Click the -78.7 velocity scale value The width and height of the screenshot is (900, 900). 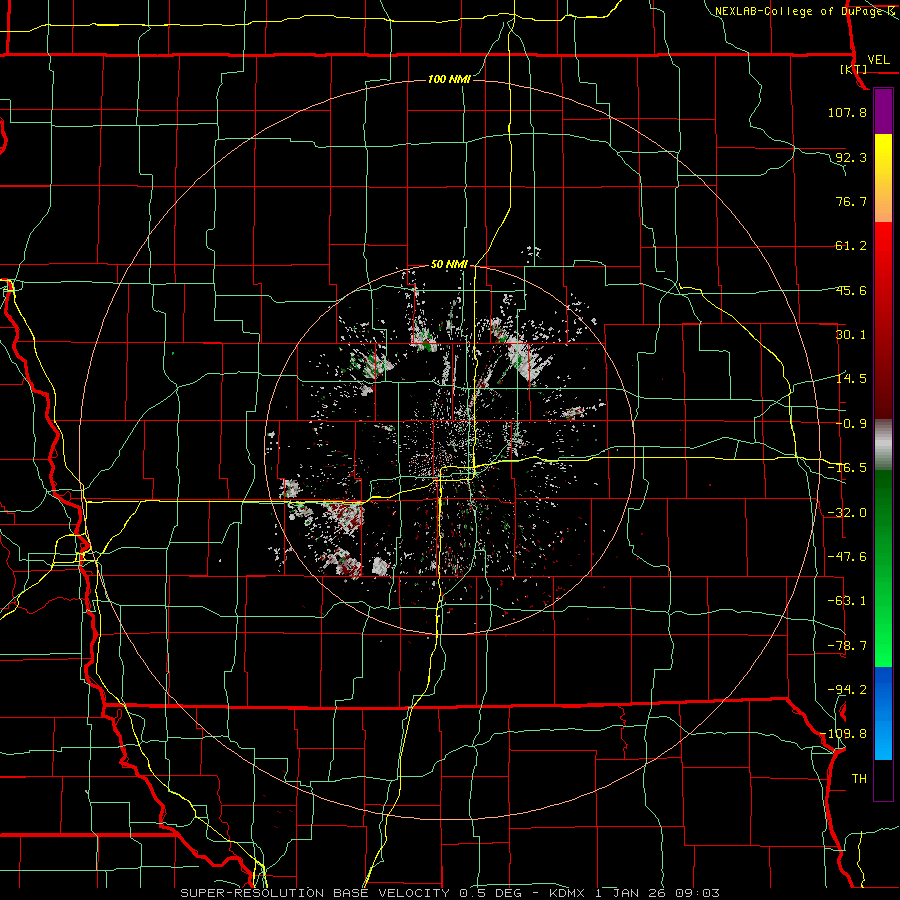coord(847,646)
